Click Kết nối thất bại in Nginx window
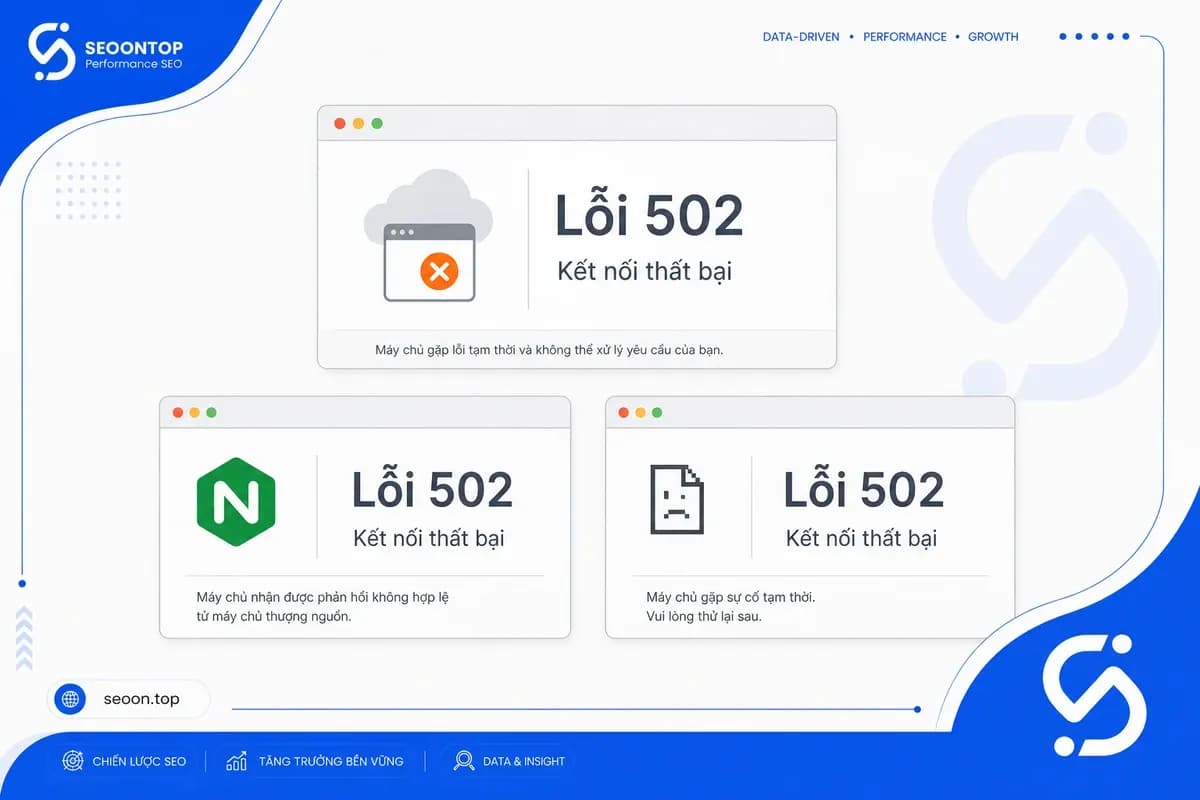Image resolution: width=1200 pixels, height=800 pixels. pyautogui.click(x=429, y=538)
